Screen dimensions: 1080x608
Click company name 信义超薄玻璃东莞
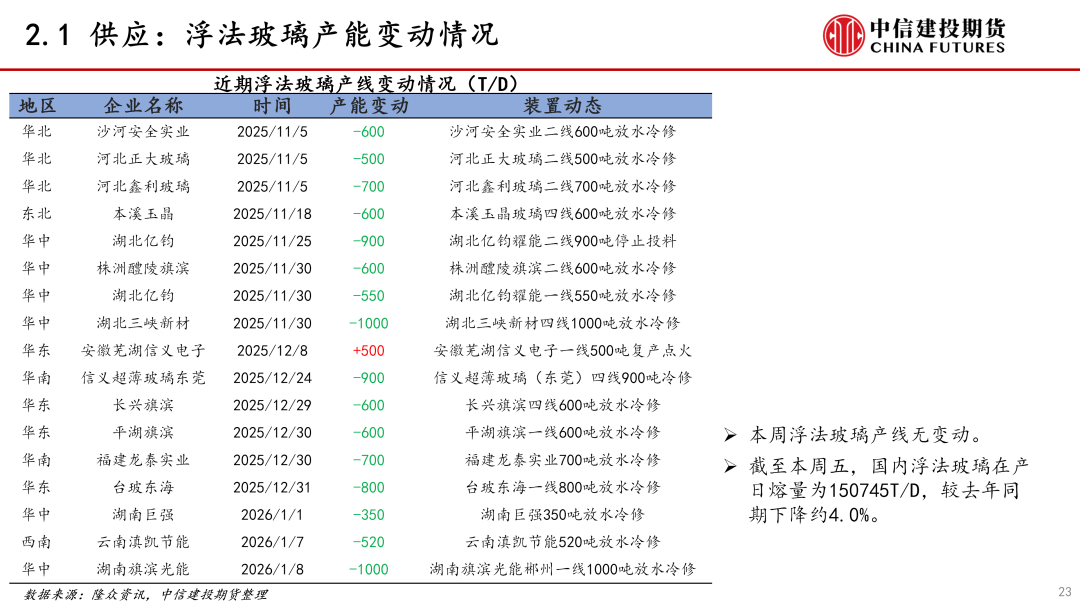coord(143,378)
